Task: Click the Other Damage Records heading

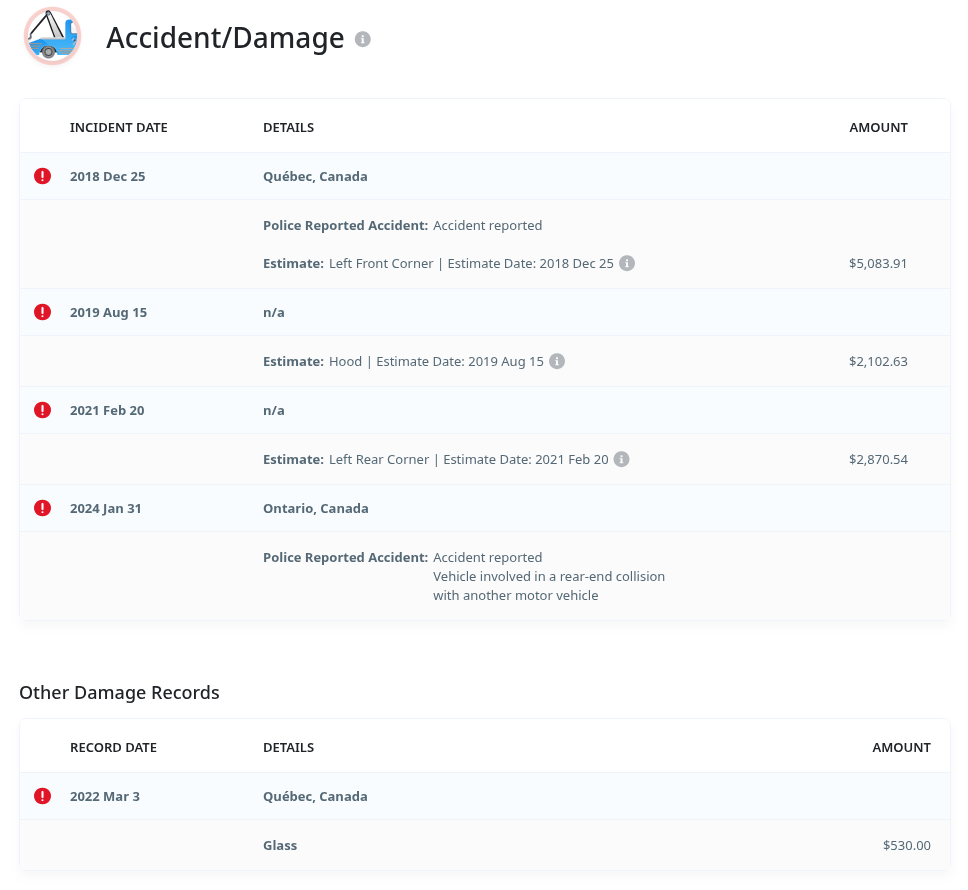Action: 119,692
